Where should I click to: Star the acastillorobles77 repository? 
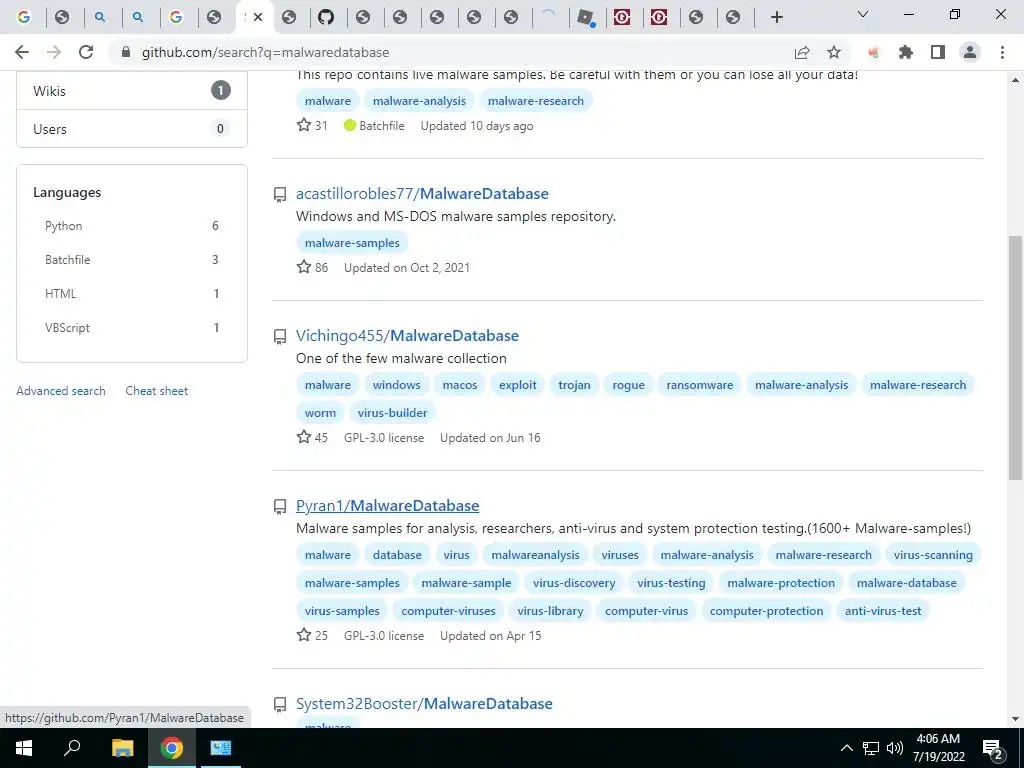[304, 266]
